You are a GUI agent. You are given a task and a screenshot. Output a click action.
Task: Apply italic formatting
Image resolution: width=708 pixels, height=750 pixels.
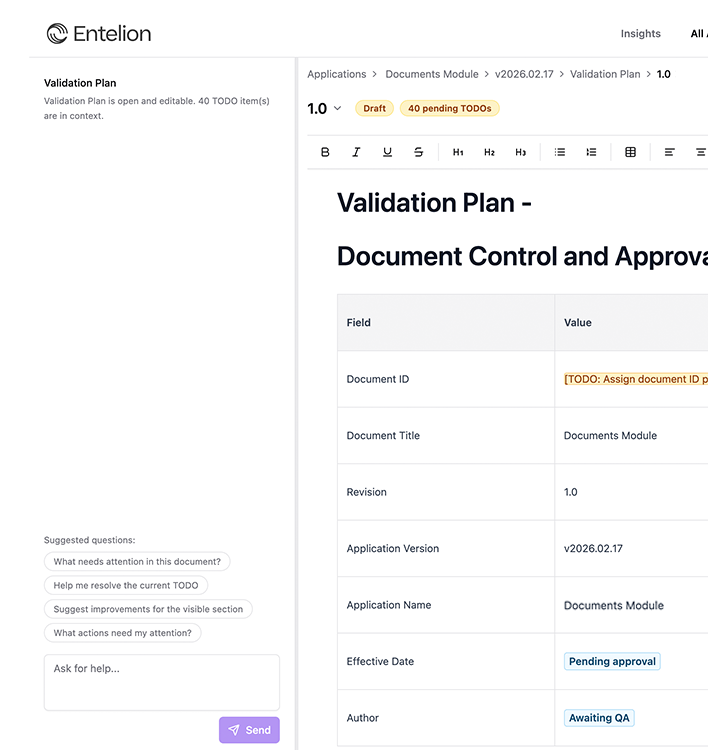pos(356,152)
